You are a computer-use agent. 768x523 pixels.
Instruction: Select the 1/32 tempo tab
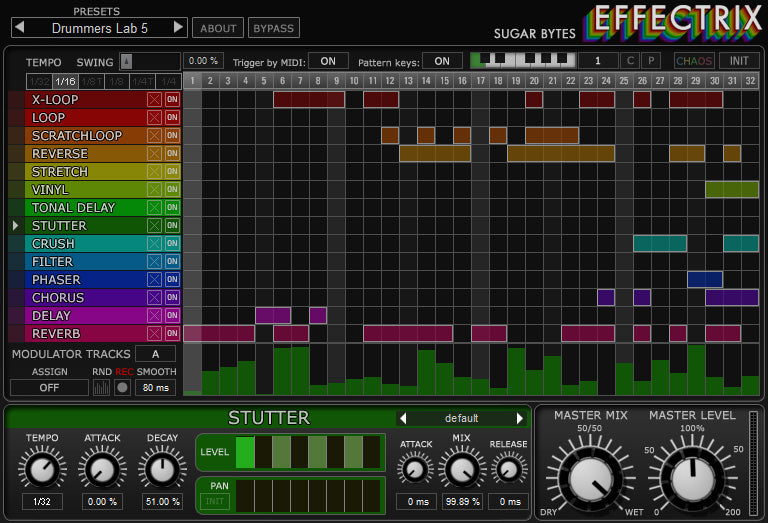point(39,81)
